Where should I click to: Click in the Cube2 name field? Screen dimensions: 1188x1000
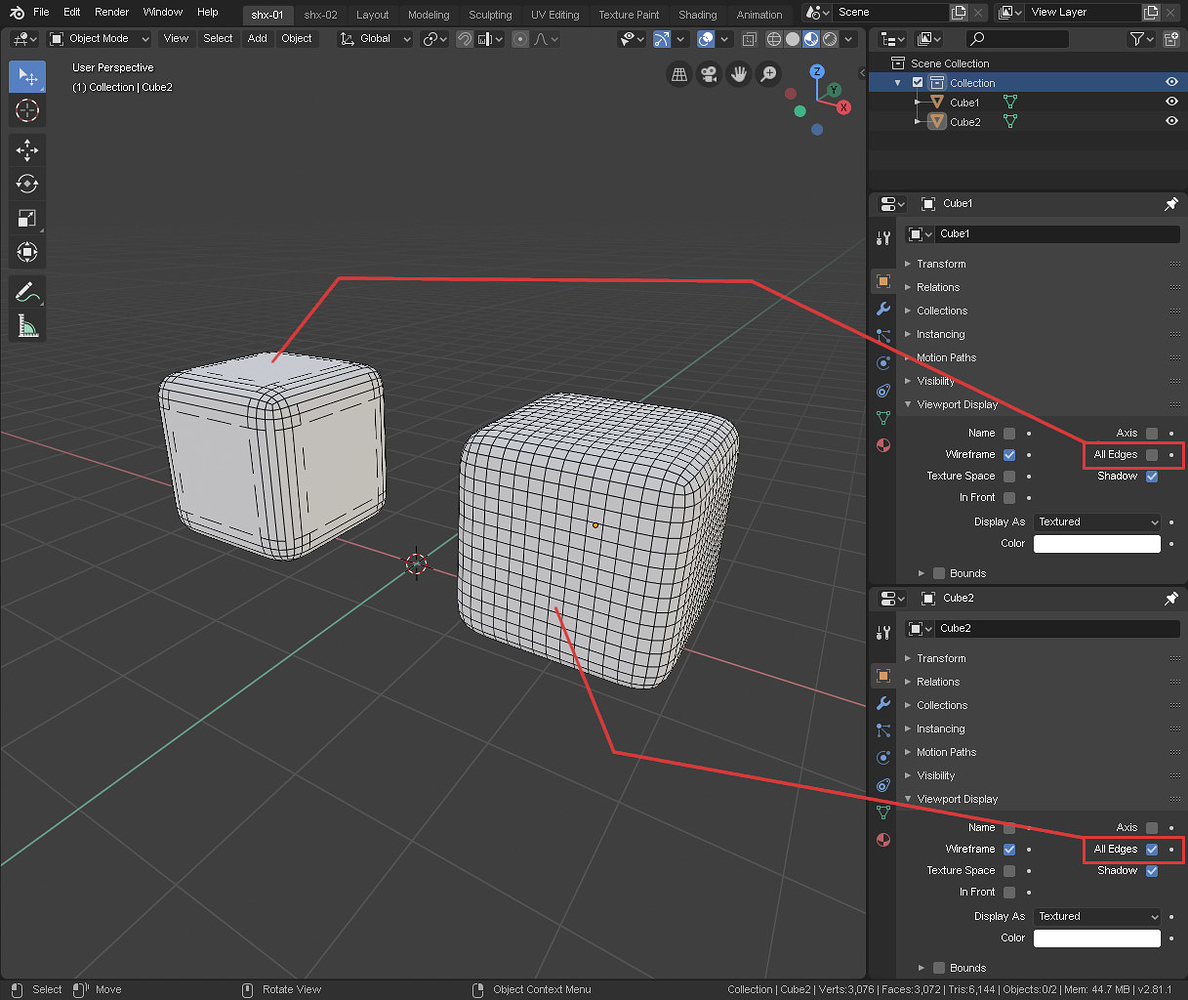point(1055,628)
